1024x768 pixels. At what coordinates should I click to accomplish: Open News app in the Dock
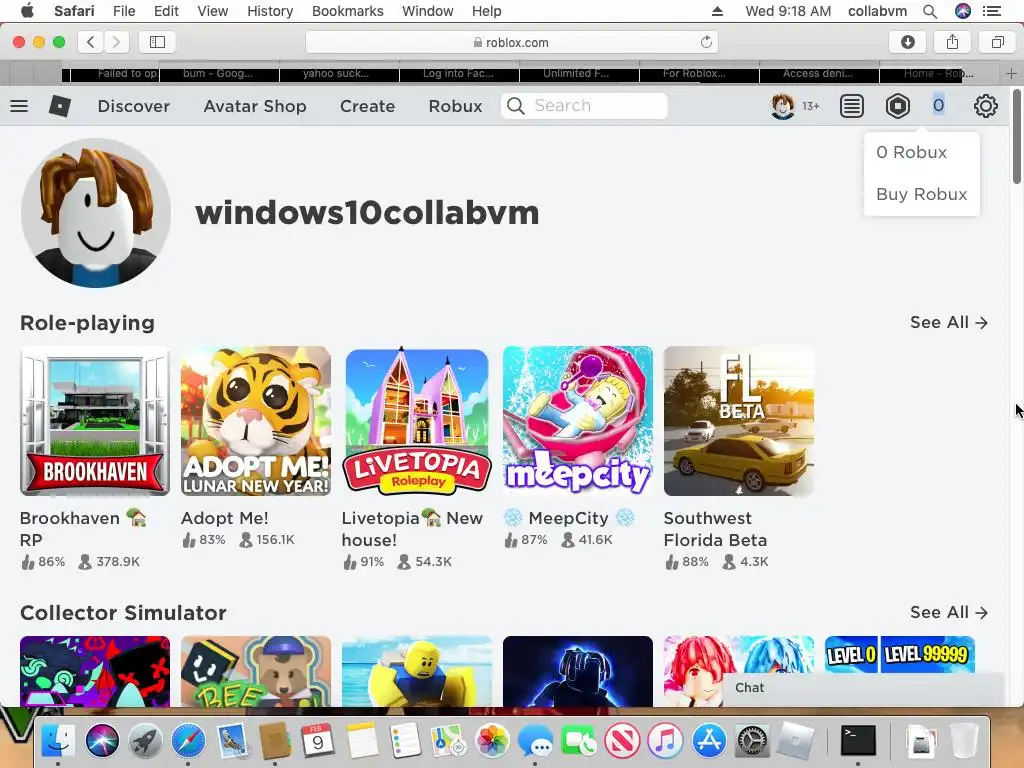click(622, 741)
